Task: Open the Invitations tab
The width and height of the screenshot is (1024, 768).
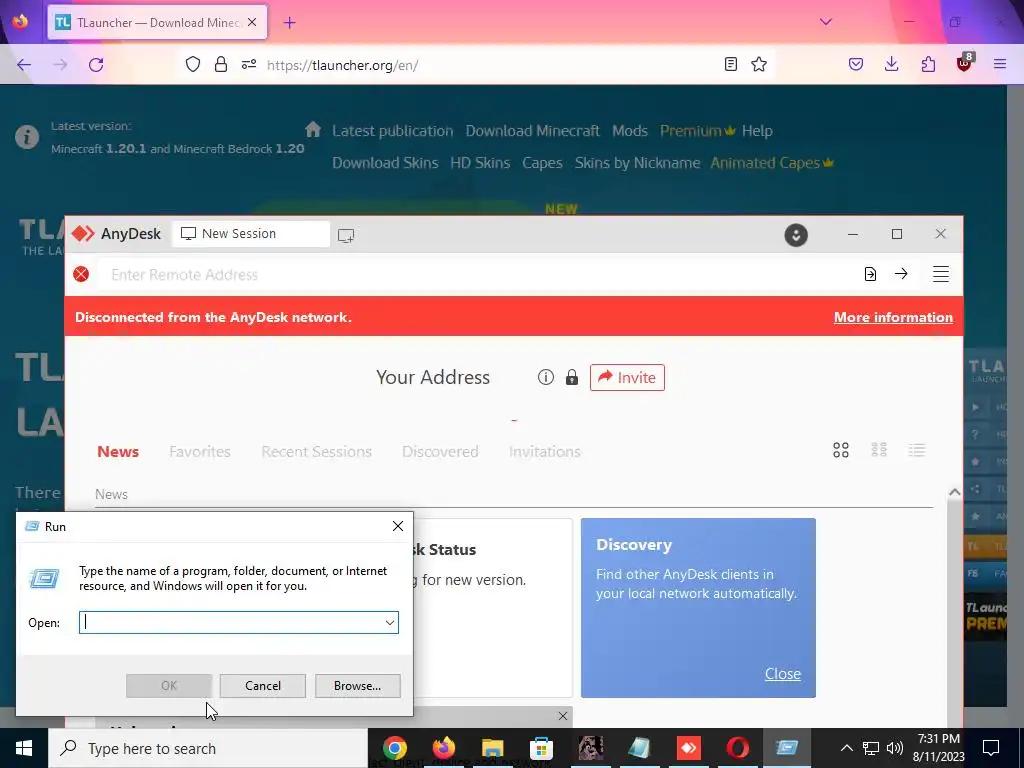Action: click(545, 451)
